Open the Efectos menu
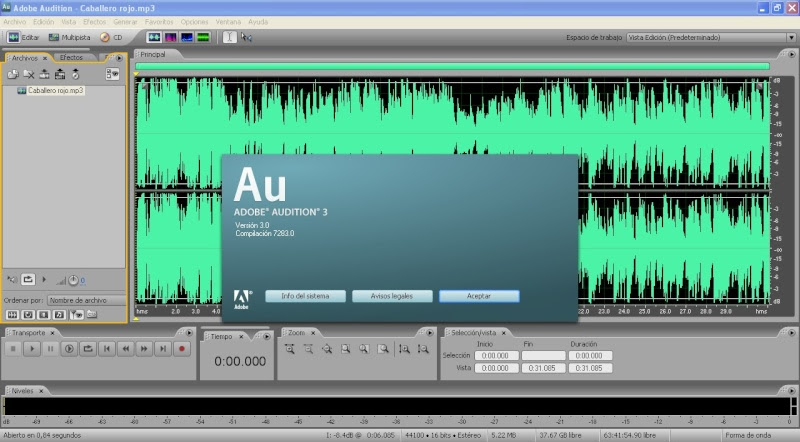The width and height of the screenshot is (800, 442). click(x=94, y=21)
